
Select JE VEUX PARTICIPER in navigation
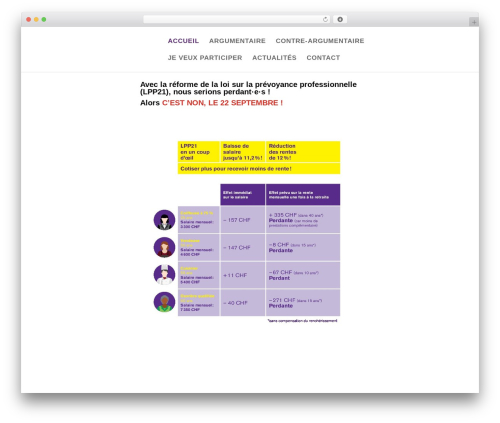click(205, 58)
